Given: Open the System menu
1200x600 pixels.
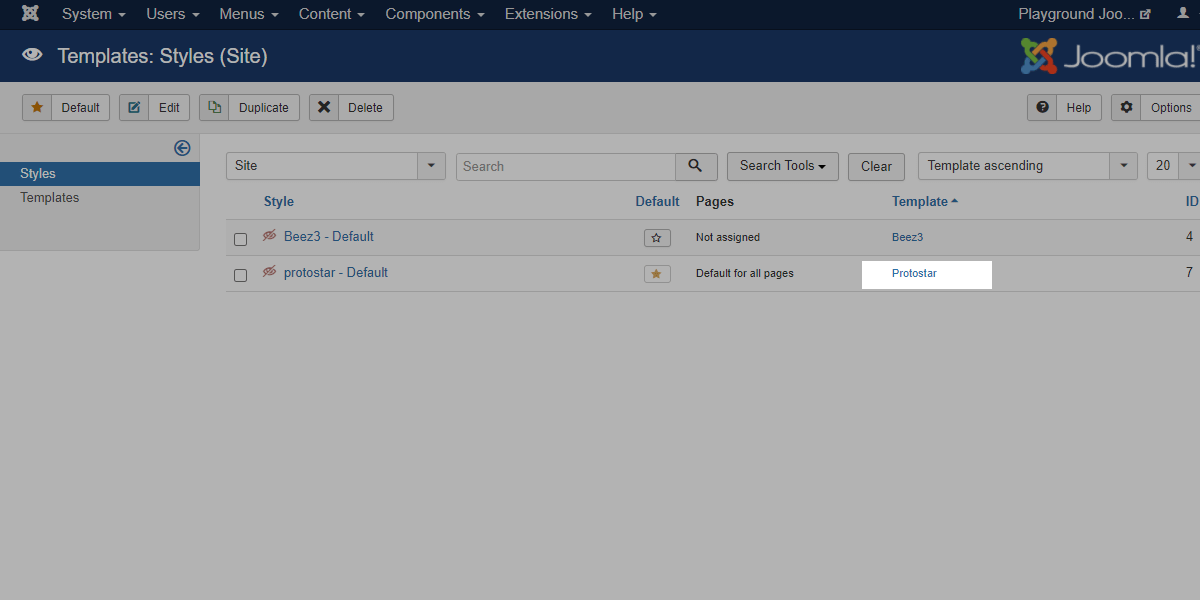Looking at the screenshot, I should [94, 14].
